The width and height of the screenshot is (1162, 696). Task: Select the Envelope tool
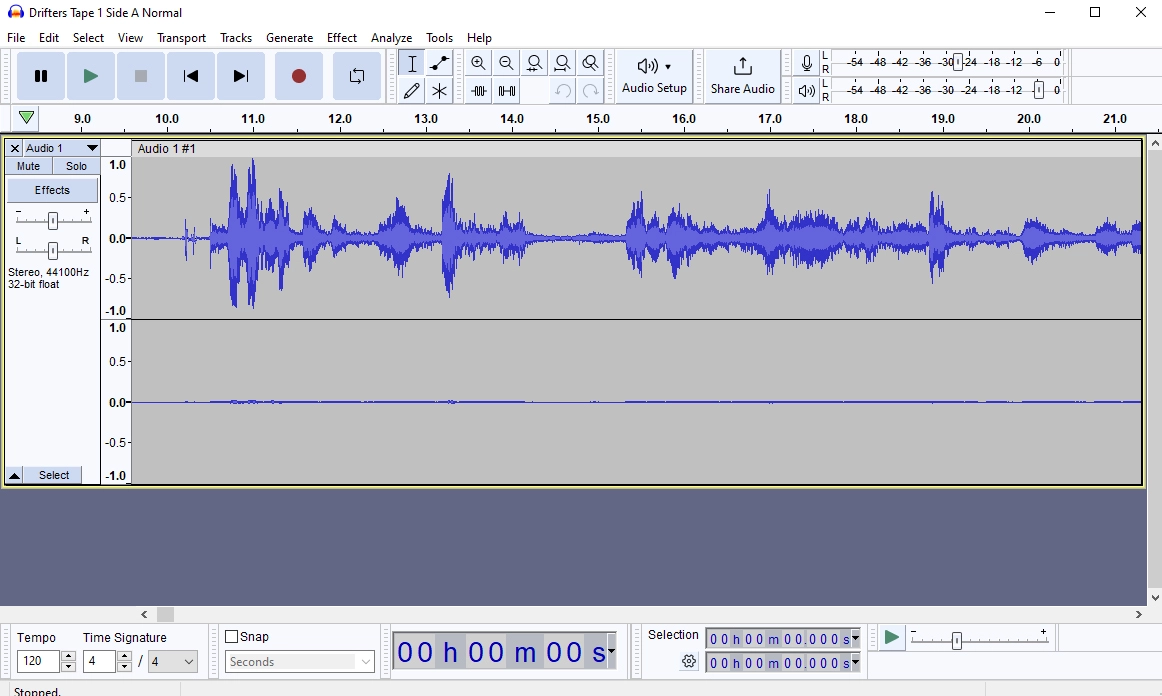click(439, 63)
